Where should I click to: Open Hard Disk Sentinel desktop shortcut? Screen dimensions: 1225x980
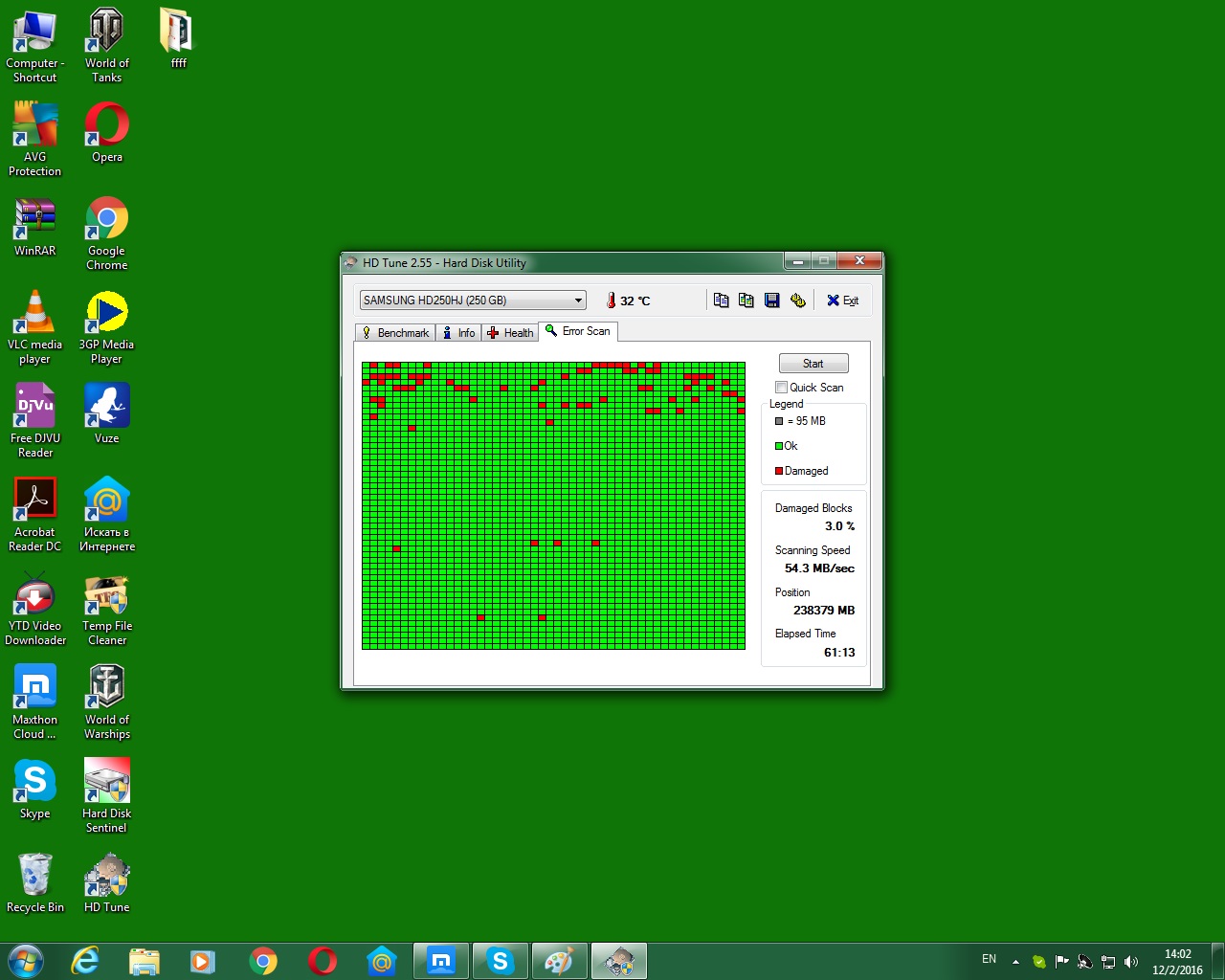coord(106,794)
